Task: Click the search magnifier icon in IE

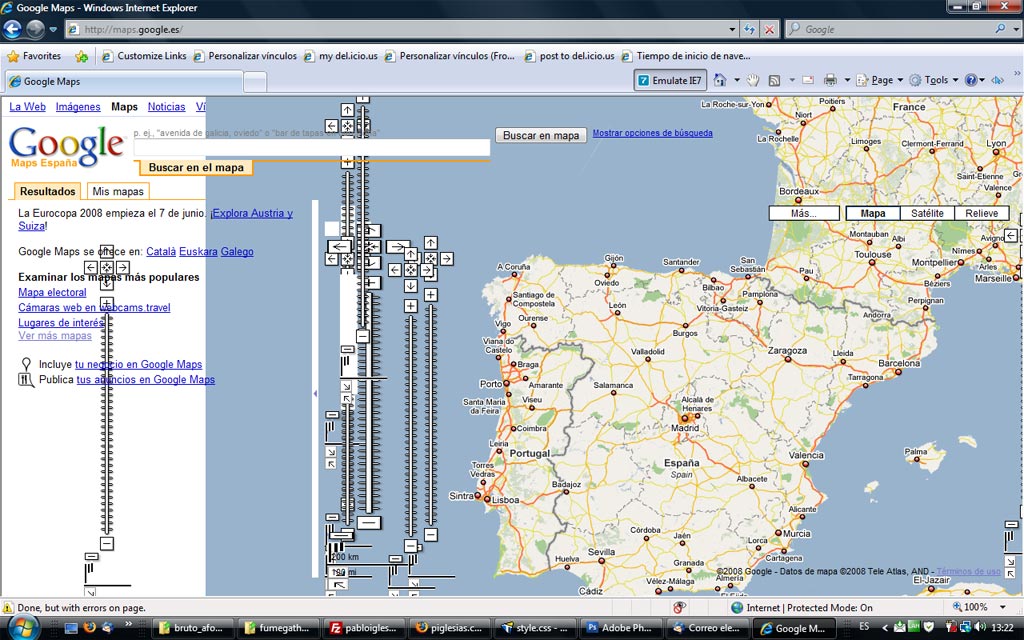Action: tap(1000, 29)
